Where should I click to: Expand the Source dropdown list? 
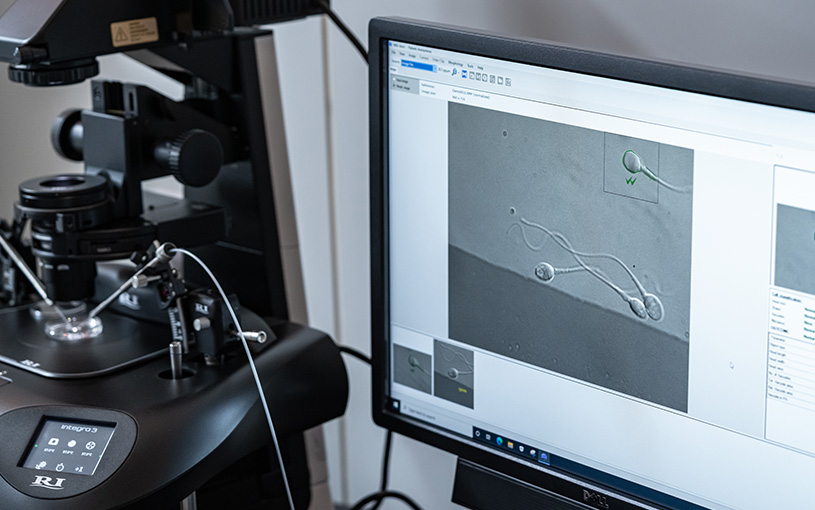435,69
